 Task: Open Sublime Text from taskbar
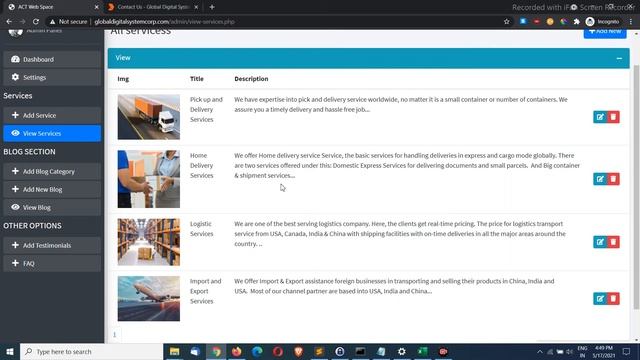pyautogui.click(x=319, y=351)
